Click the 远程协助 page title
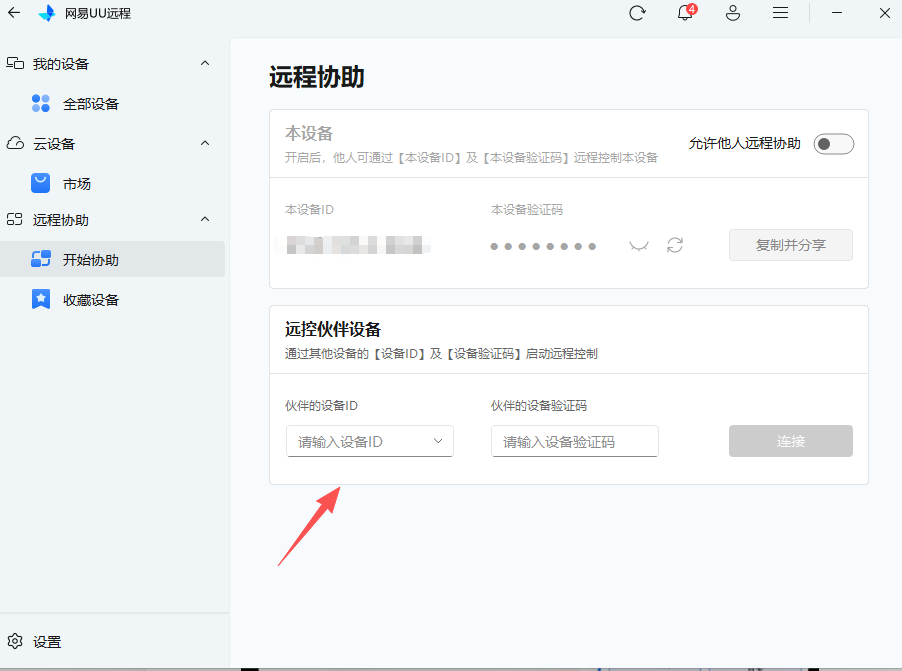This screenshot has width=902, height=671. point(316,77)
